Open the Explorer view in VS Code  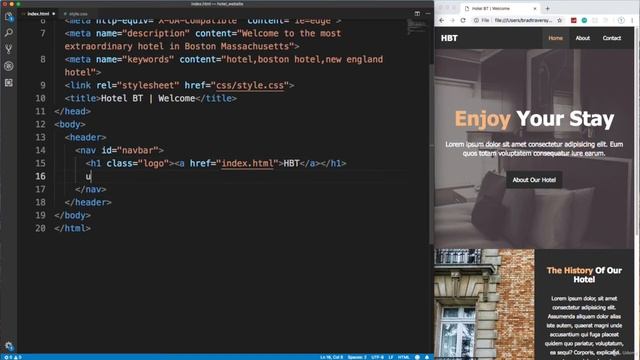pos(9,17)
